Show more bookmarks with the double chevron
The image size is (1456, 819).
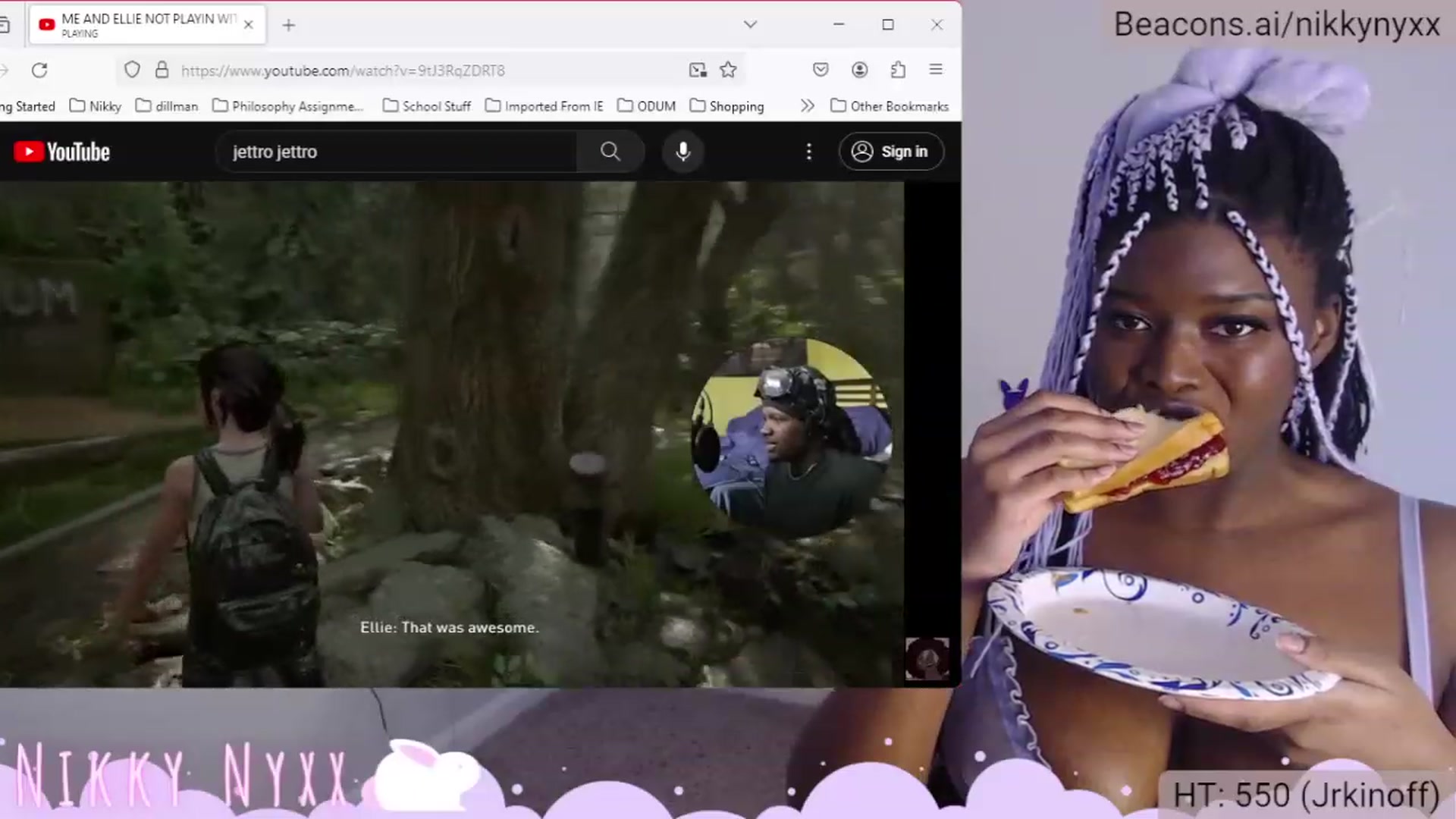click(808, 106)
